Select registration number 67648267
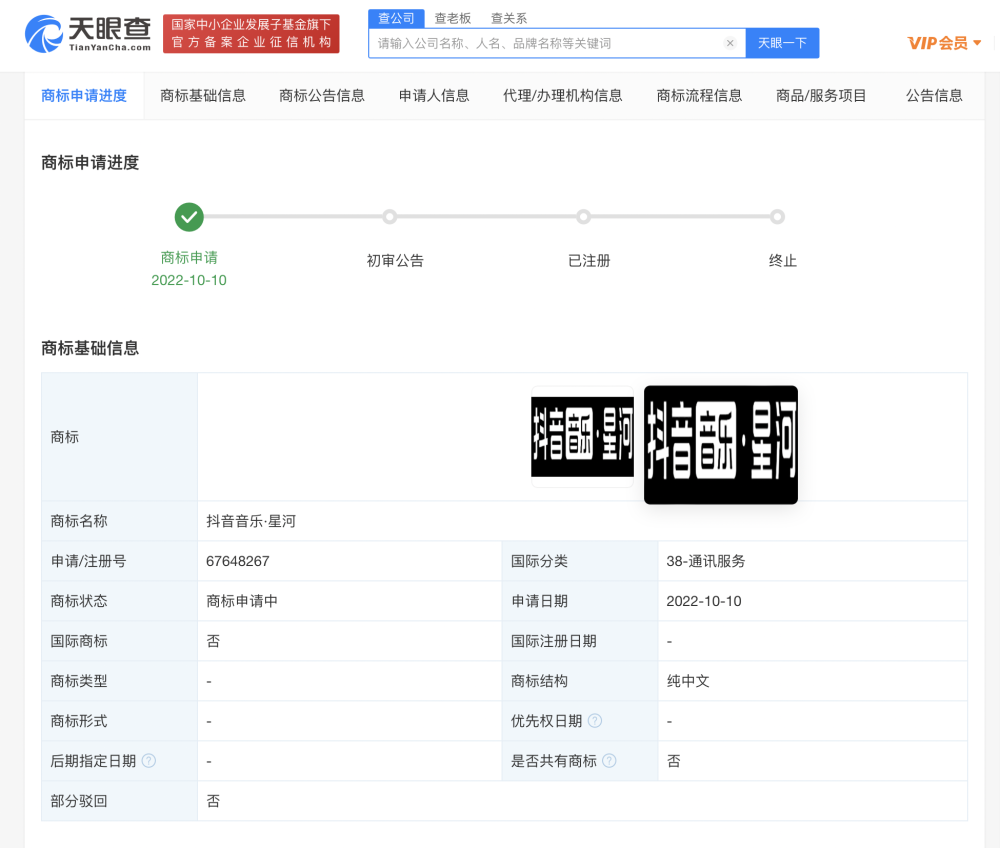The image size is (1000, 848). [x=238, y=561]
